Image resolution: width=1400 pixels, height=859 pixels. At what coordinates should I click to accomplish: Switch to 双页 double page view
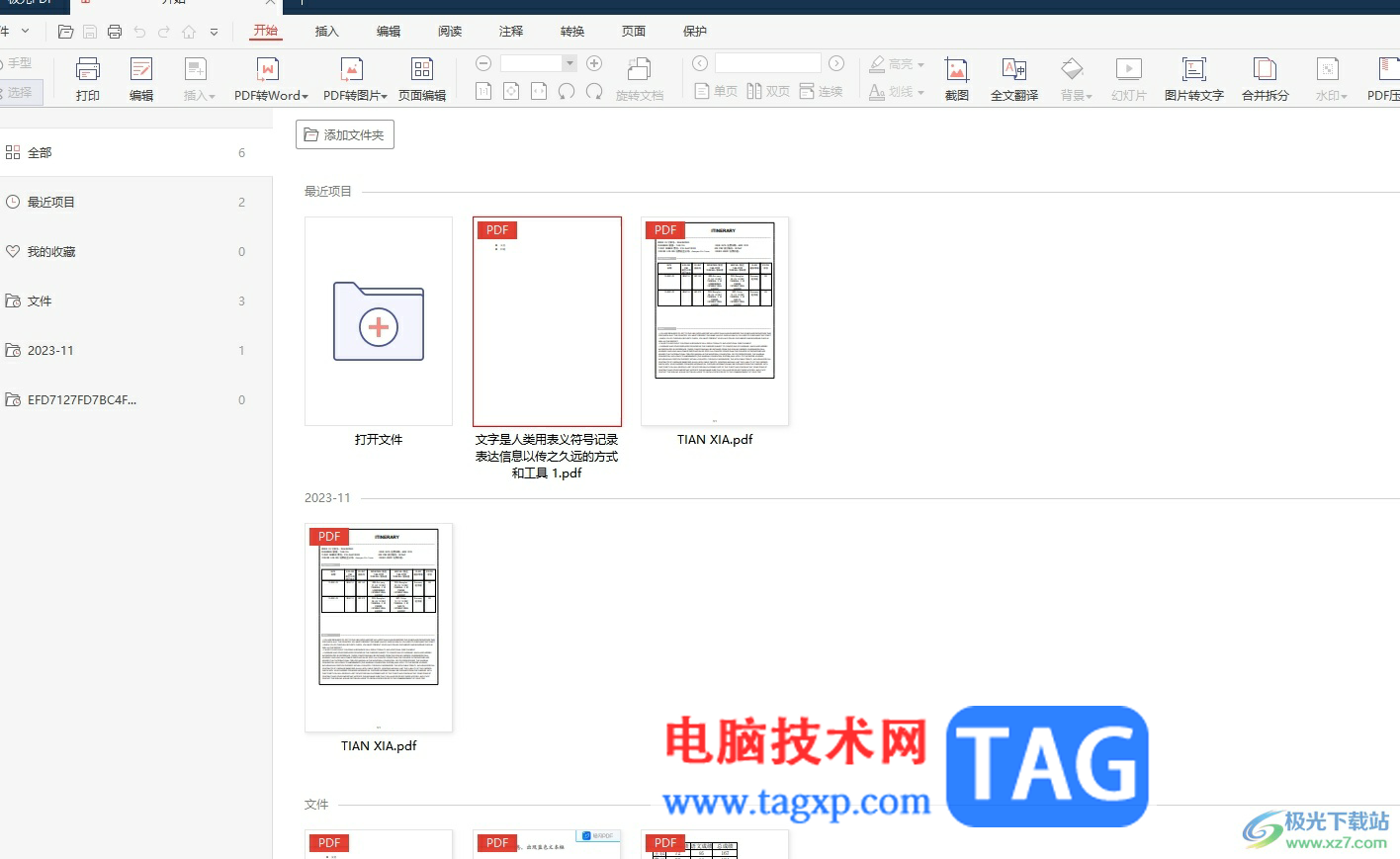pyautogui.click(x=768, y=92)
